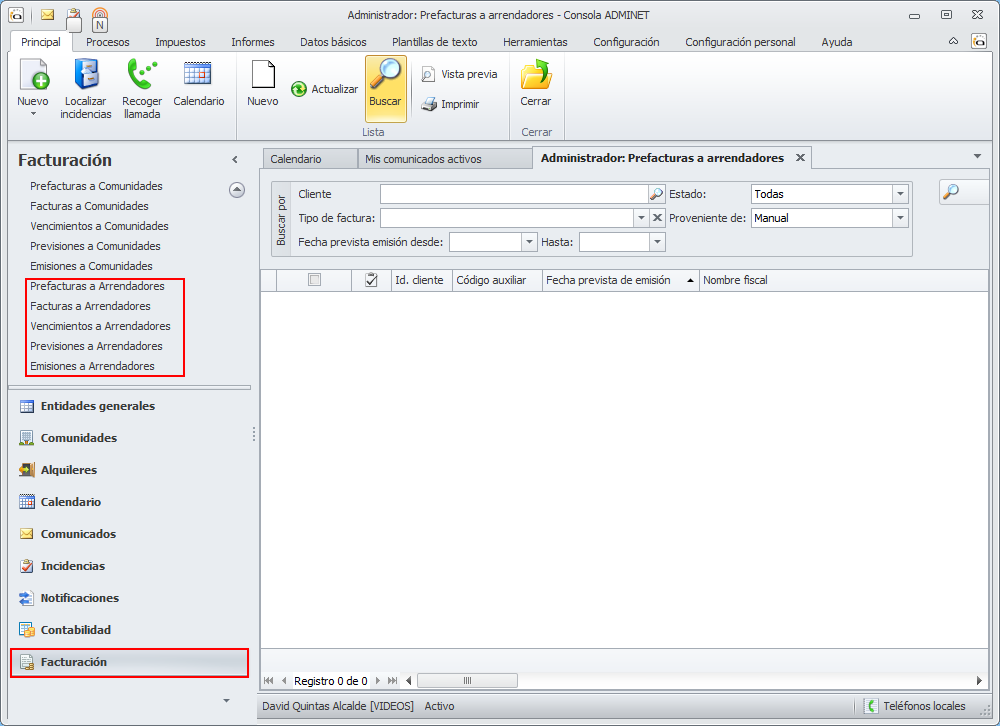Image resolution: width=1000 pixels, height=726 pixels.
Task: Open the Tipo de factura dropdown arrow
Action: (641, 218)
